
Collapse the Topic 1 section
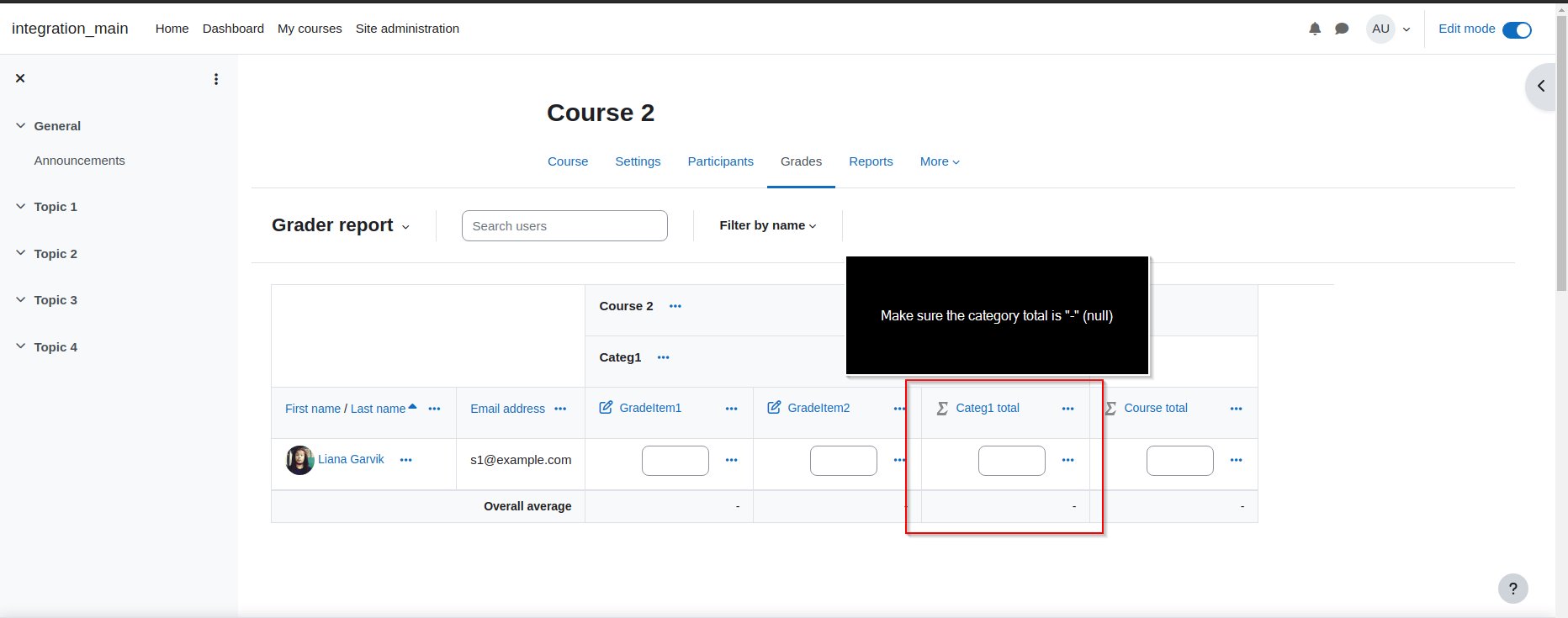point(20,206)
